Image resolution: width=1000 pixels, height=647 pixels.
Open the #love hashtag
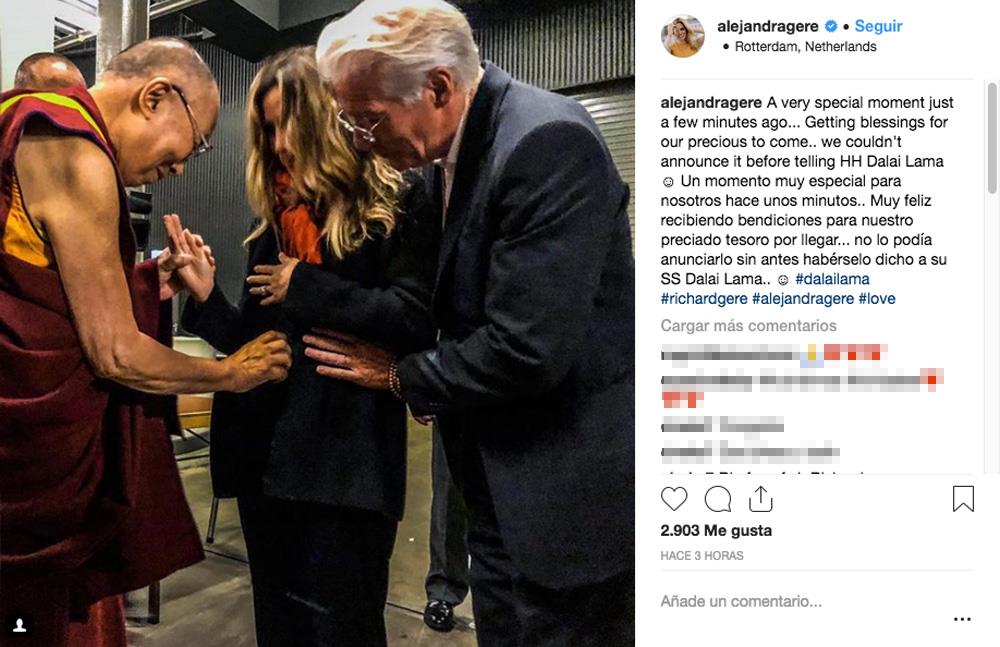[x=877, y=299]
